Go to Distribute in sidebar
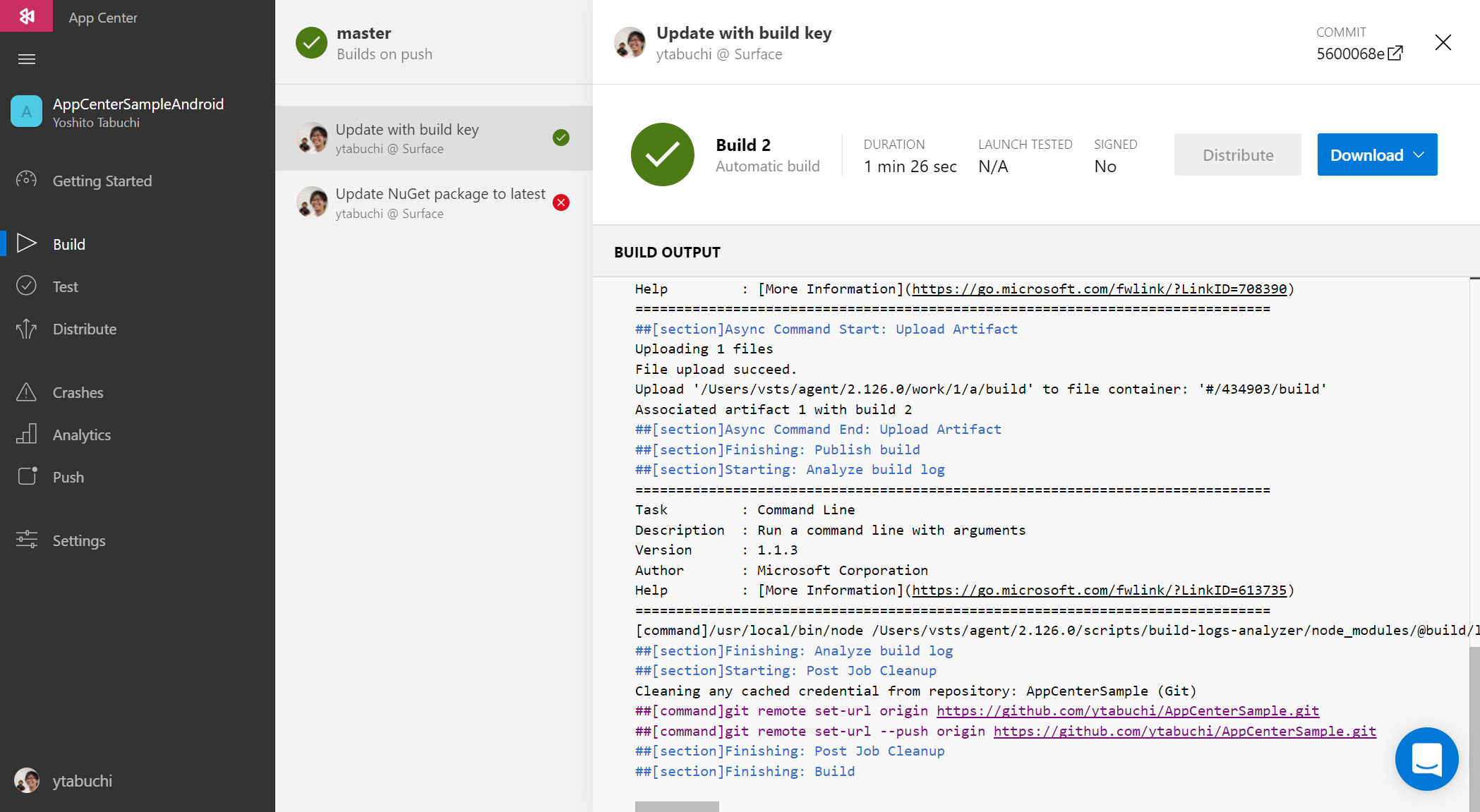 point(84,329)
